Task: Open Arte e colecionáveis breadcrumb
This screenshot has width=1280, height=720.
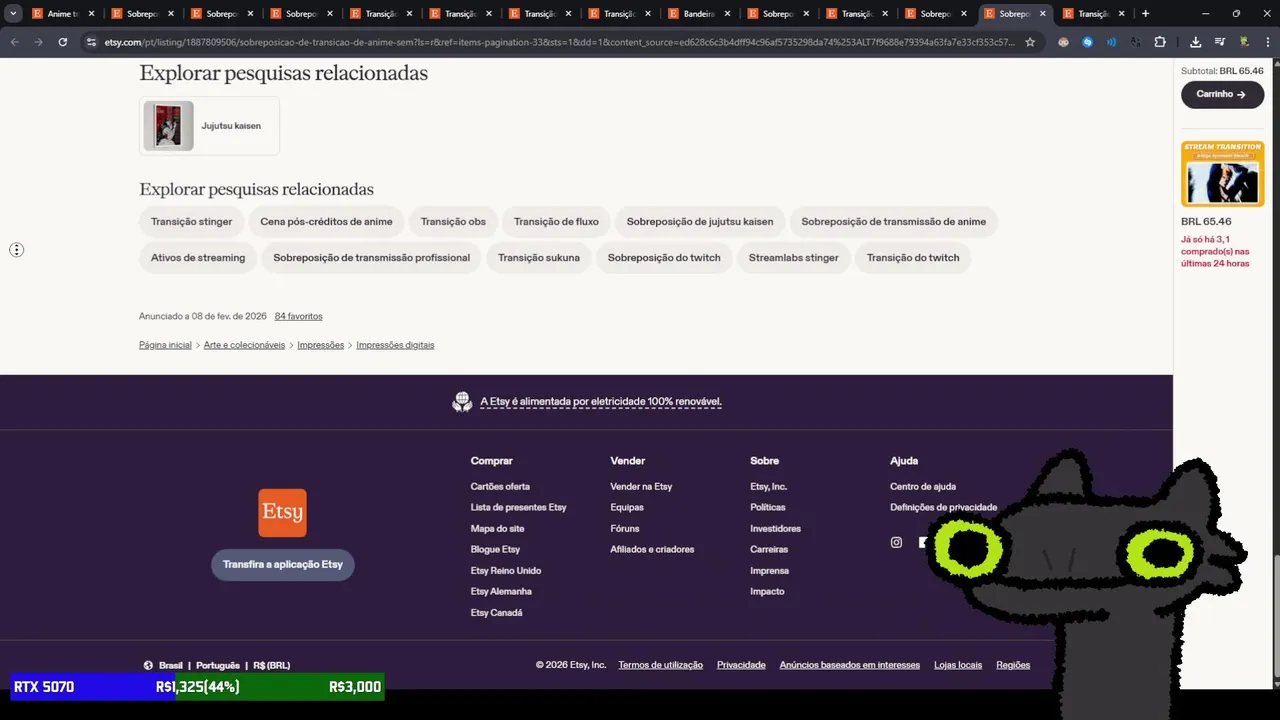Action: pyautogui.click(x=244, y=345)
